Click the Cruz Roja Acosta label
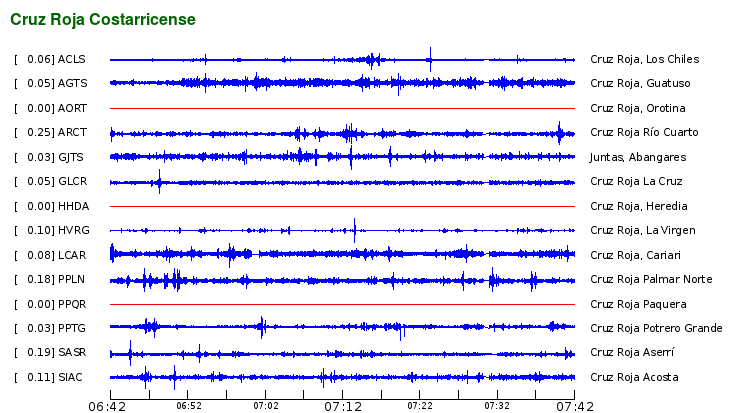740x413 pixels. pos(634,377)
